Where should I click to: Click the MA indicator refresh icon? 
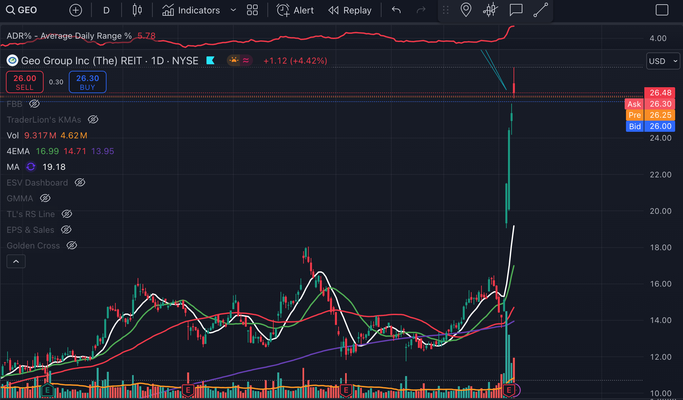30,167
